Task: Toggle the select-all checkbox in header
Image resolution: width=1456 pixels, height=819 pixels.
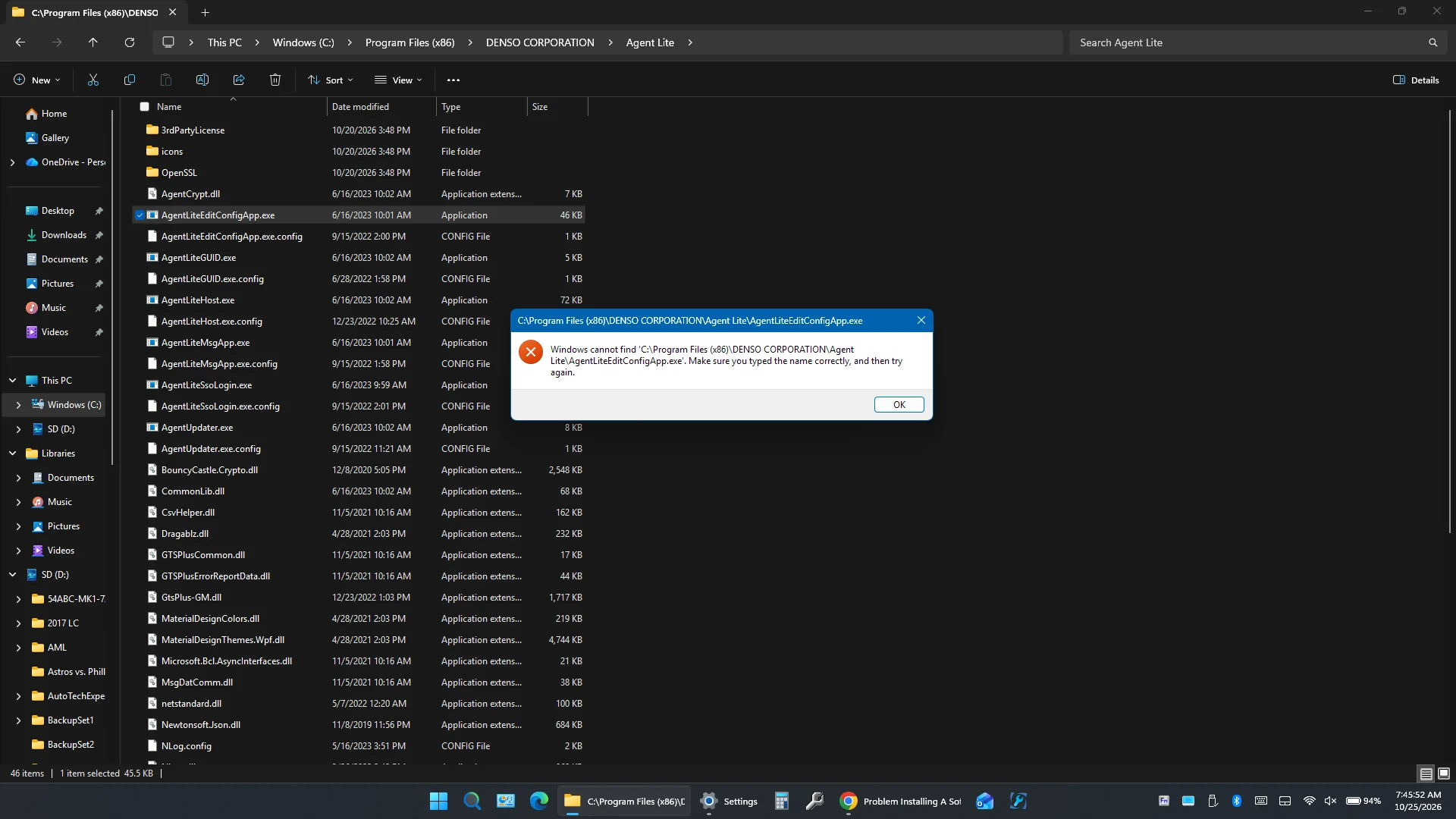Action: coord(145,107)
